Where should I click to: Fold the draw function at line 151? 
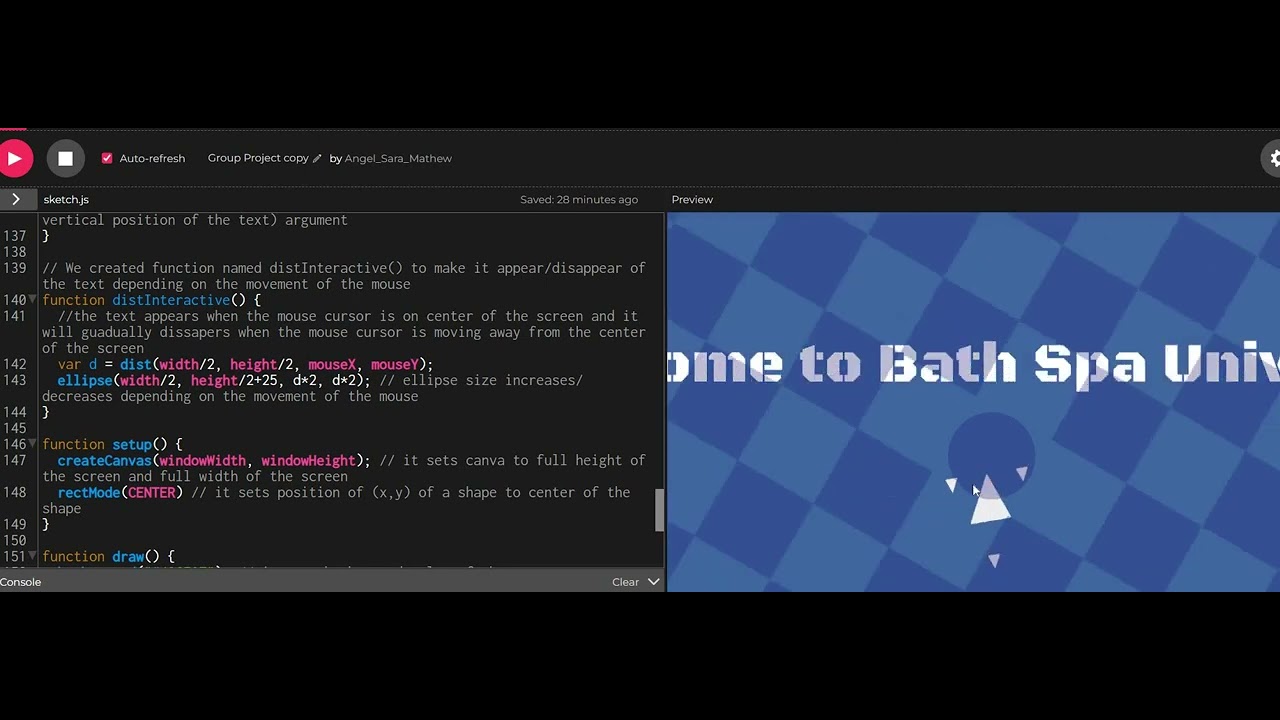33,556
